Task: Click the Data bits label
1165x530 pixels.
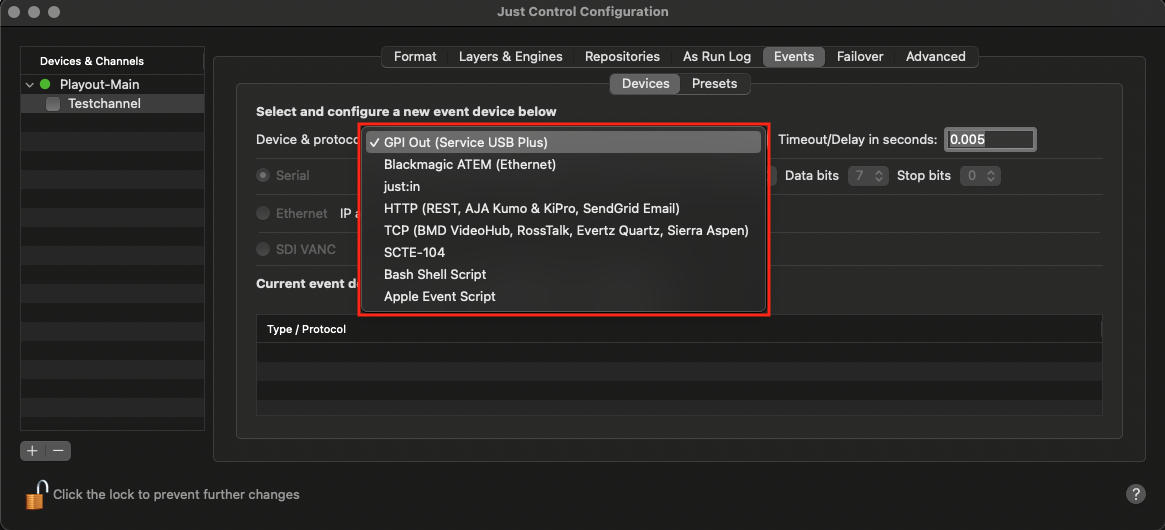Action: click(x=812, y=176)
